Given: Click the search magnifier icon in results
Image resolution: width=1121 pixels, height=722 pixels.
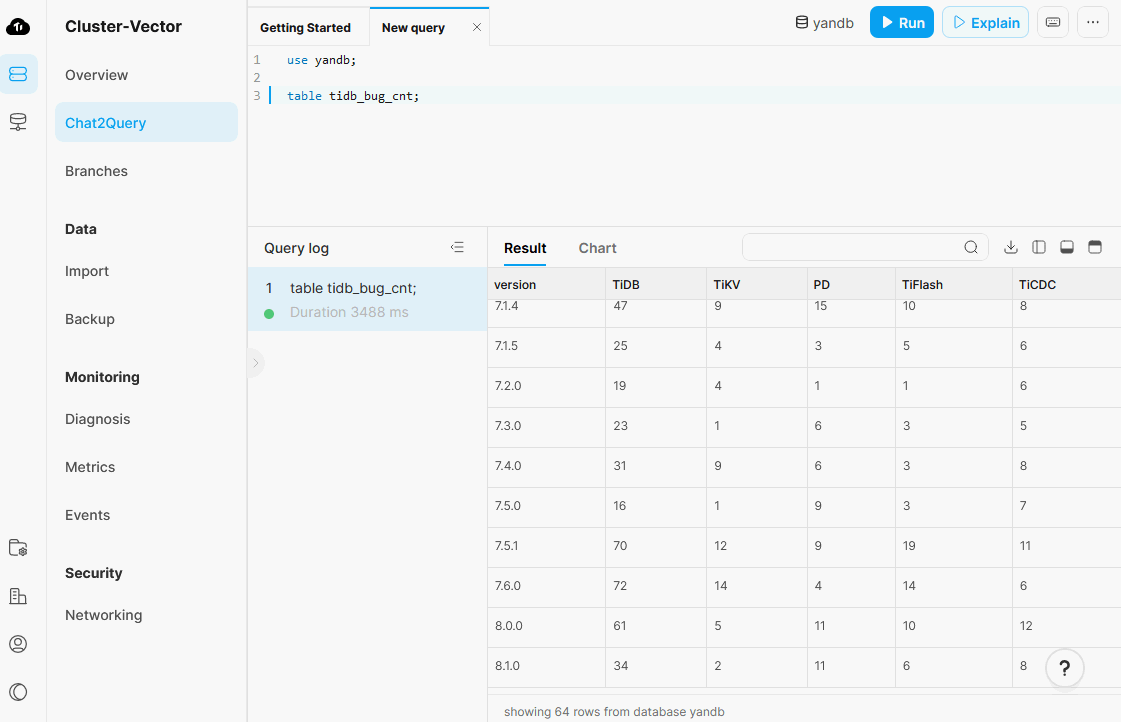Looking at the screenshot, I should click(971, 247).
